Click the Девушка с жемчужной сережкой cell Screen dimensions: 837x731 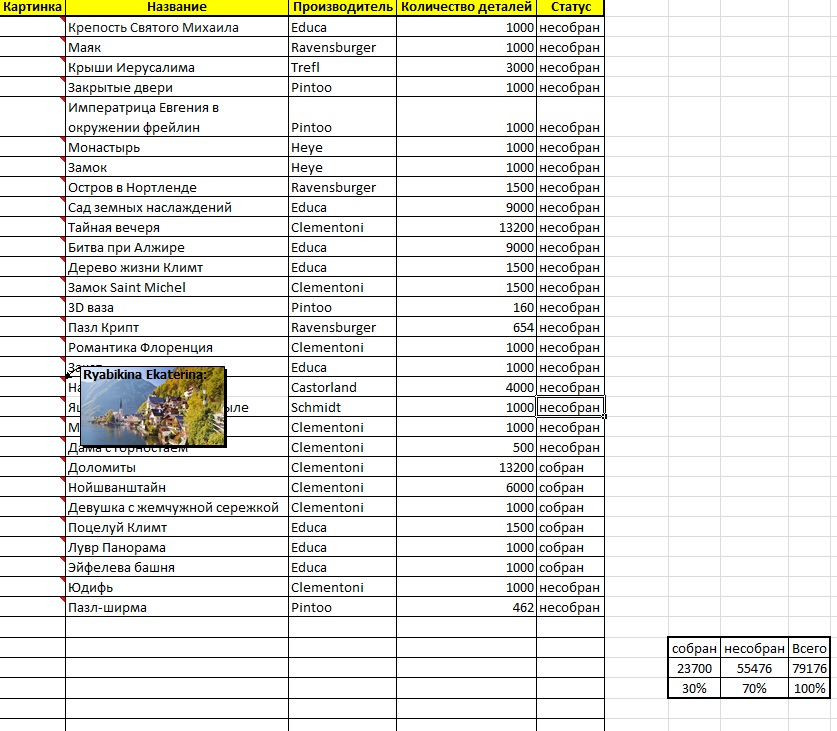[x=177, y=507]
